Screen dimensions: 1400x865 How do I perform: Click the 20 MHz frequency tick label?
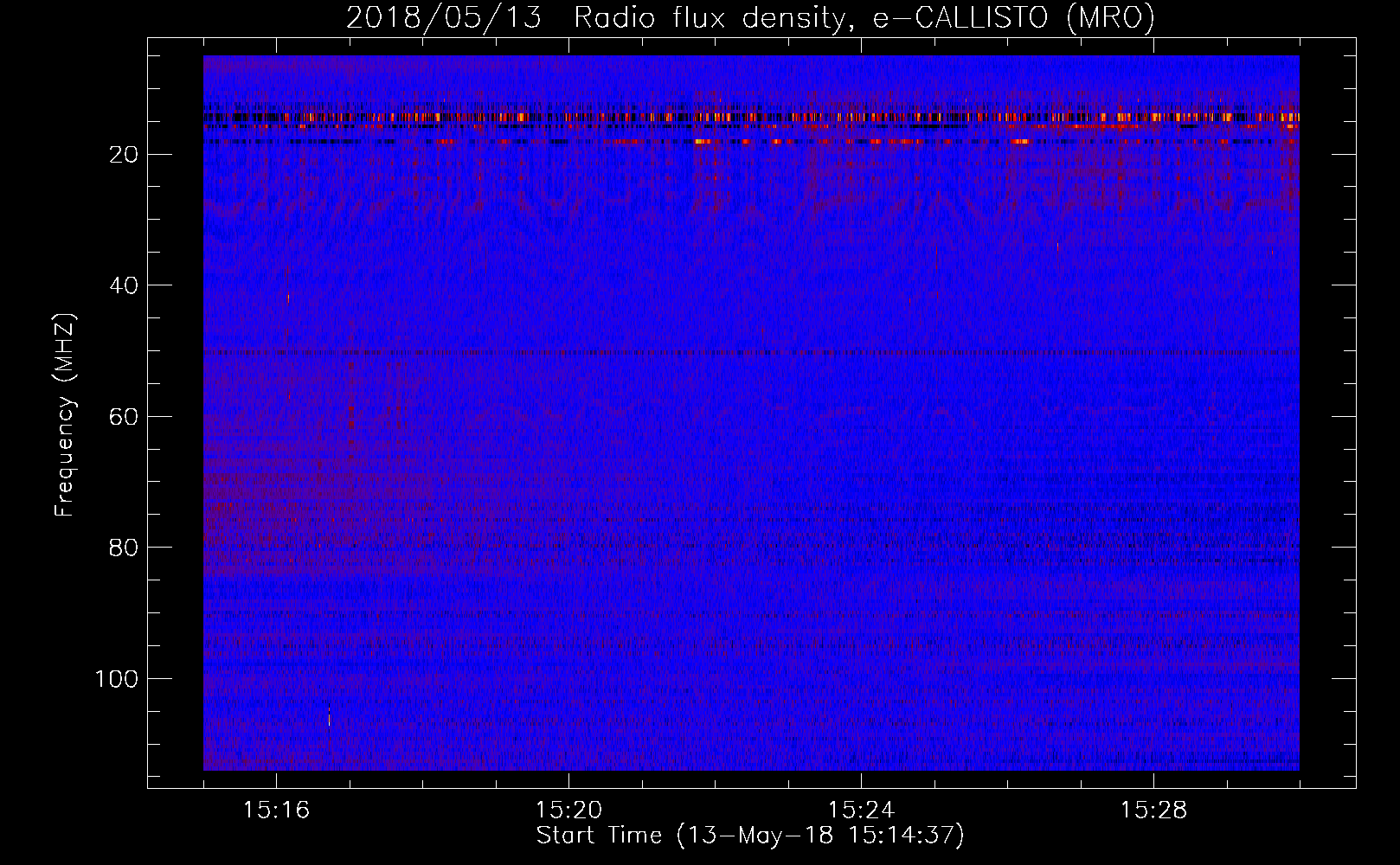[x=125, y=155]
